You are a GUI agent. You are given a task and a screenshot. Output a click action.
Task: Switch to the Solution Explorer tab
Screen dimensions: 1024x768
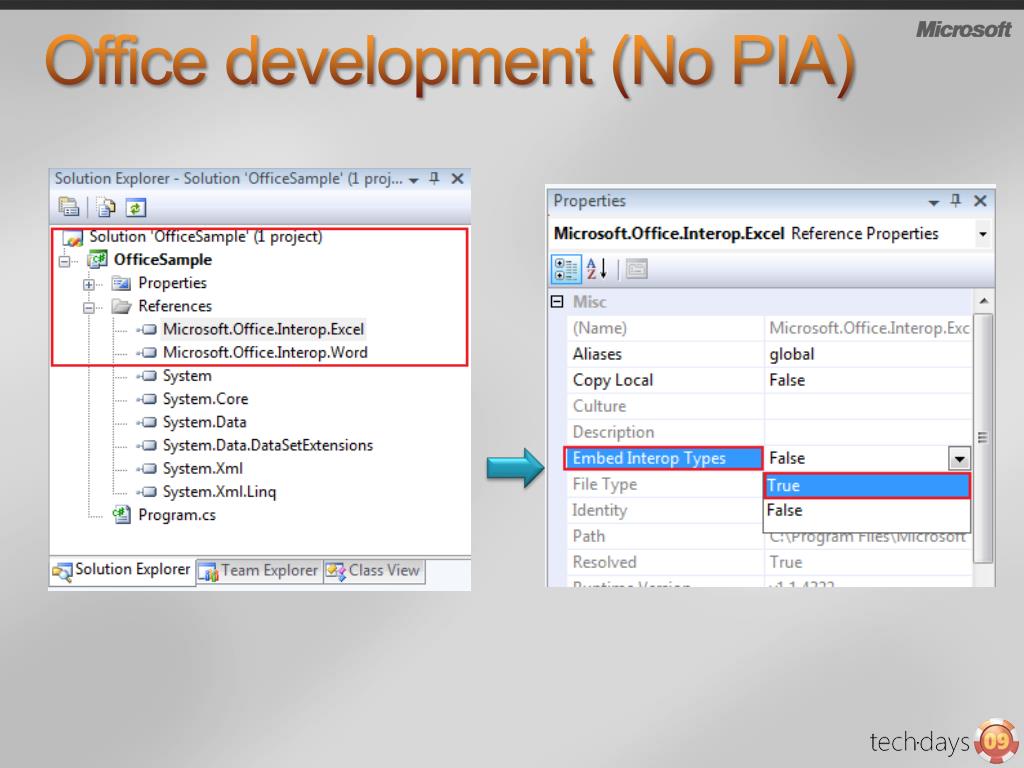point(122,570)
